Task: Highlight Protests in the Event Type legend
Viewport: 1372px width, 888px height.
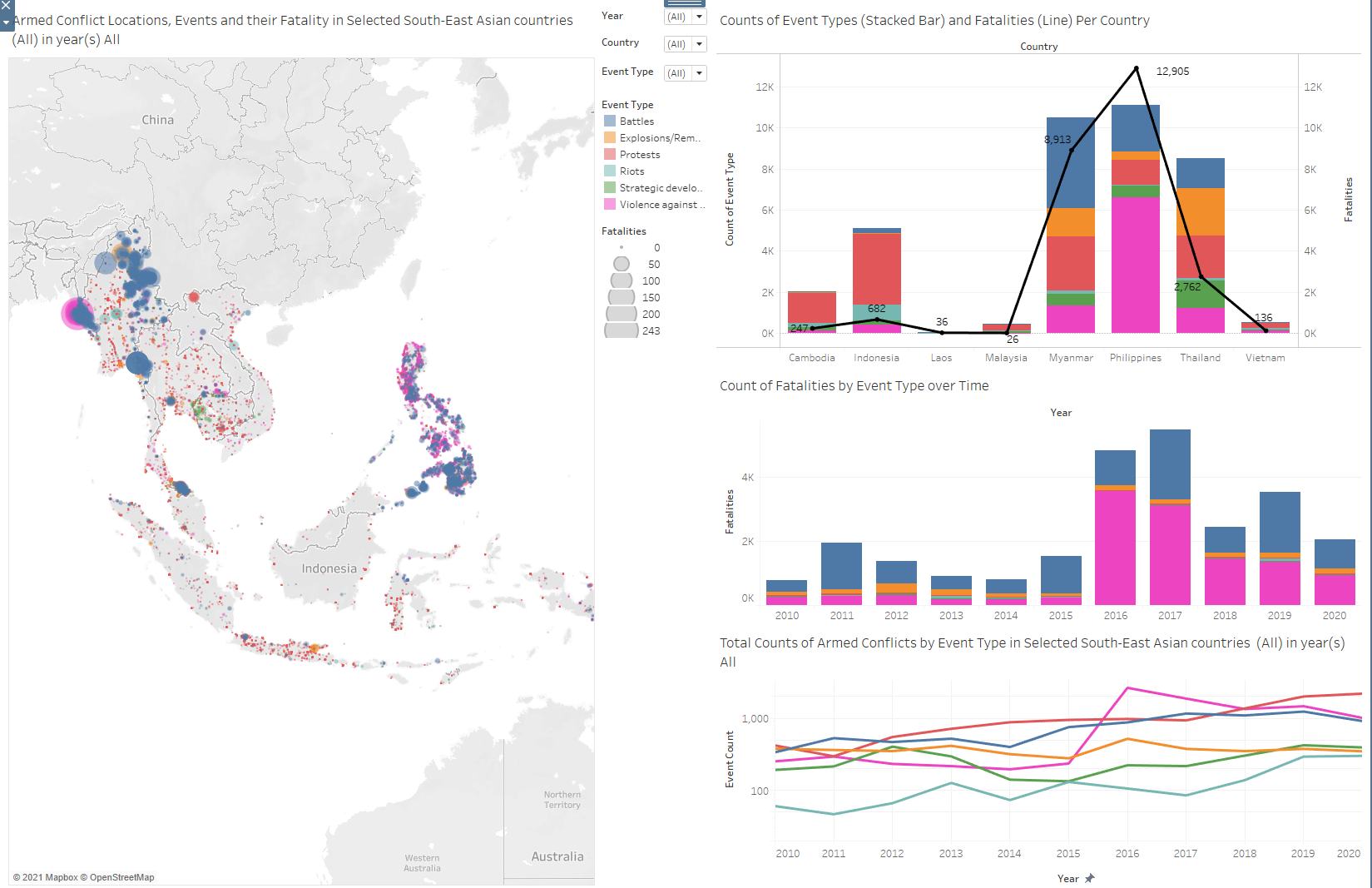Action: click(639, 155)
